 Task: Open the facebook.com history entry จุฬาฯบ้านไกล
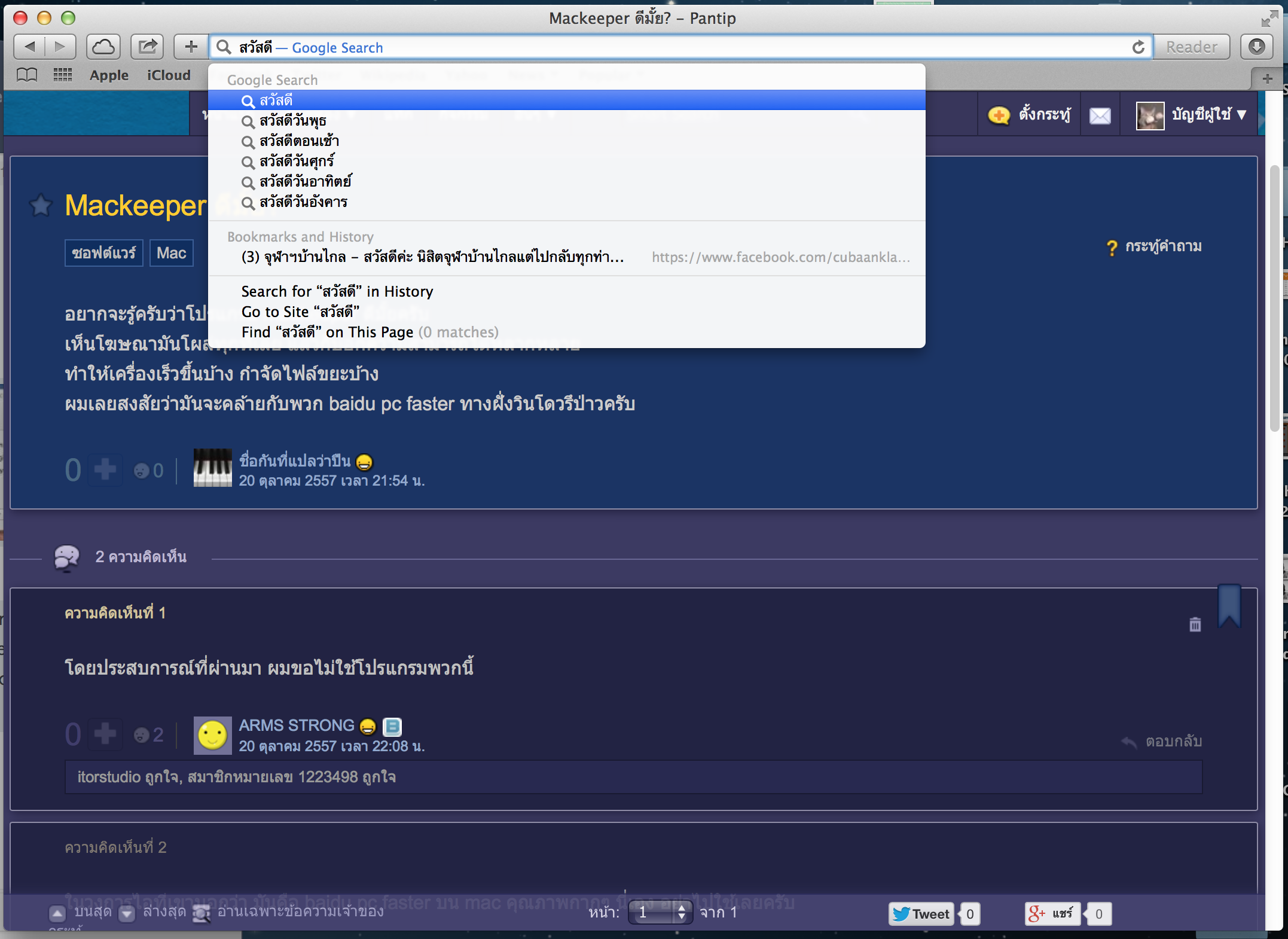(566, 257)
